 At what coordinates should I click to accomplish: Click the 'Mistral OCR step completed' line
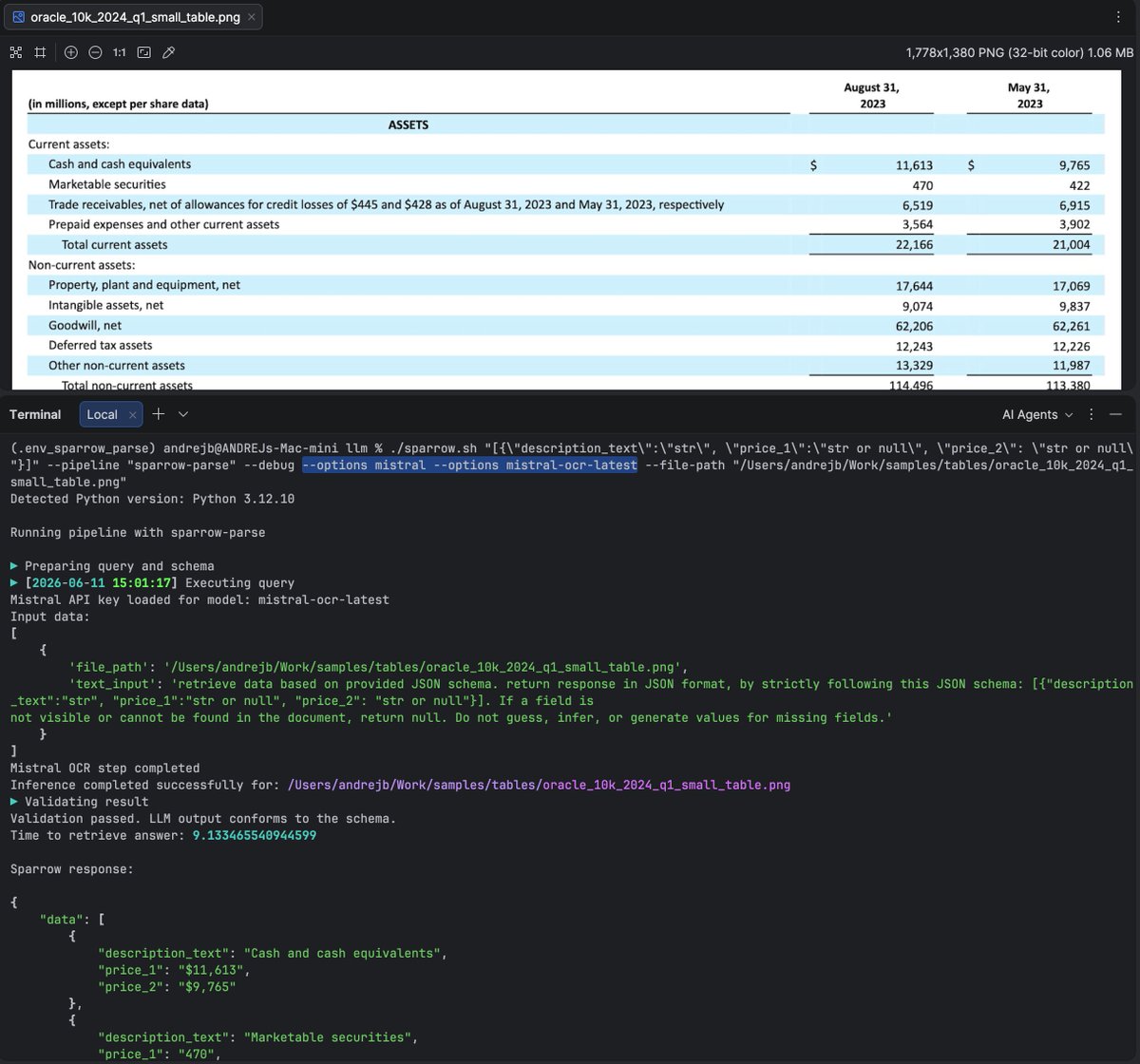[x=104, y=768]
